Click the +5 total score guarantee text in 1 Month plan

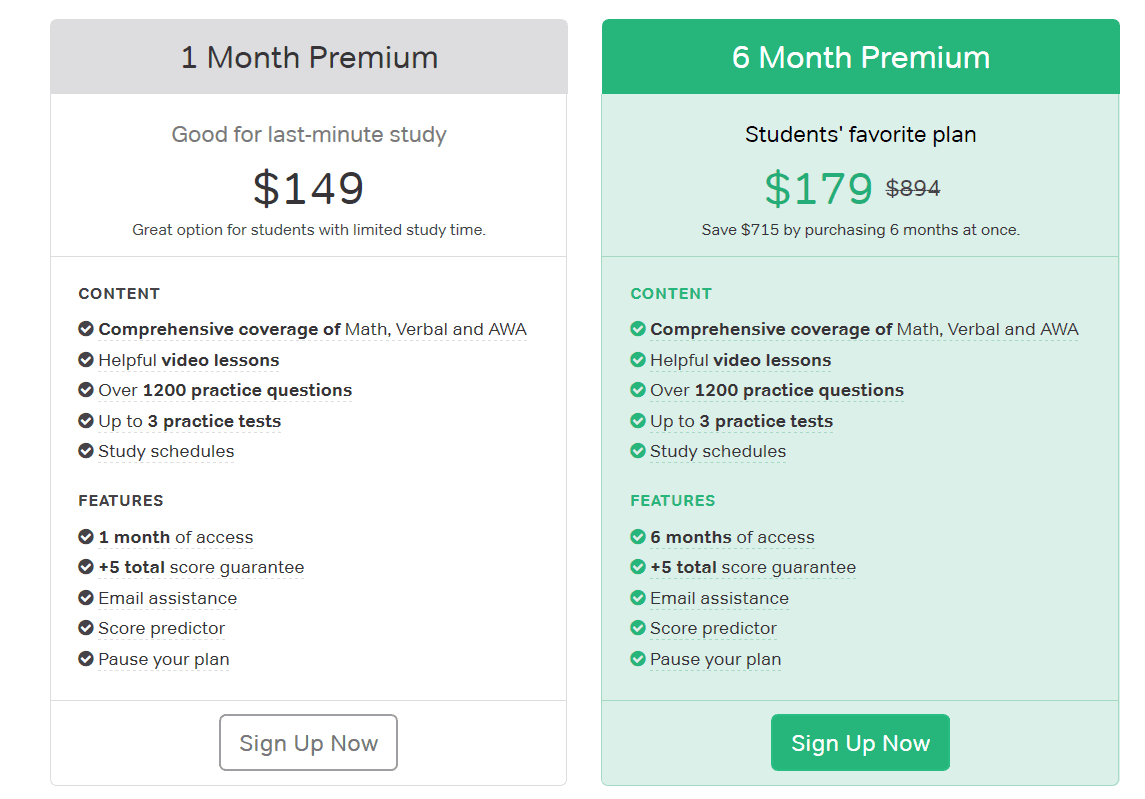click(x=202, y=567)
